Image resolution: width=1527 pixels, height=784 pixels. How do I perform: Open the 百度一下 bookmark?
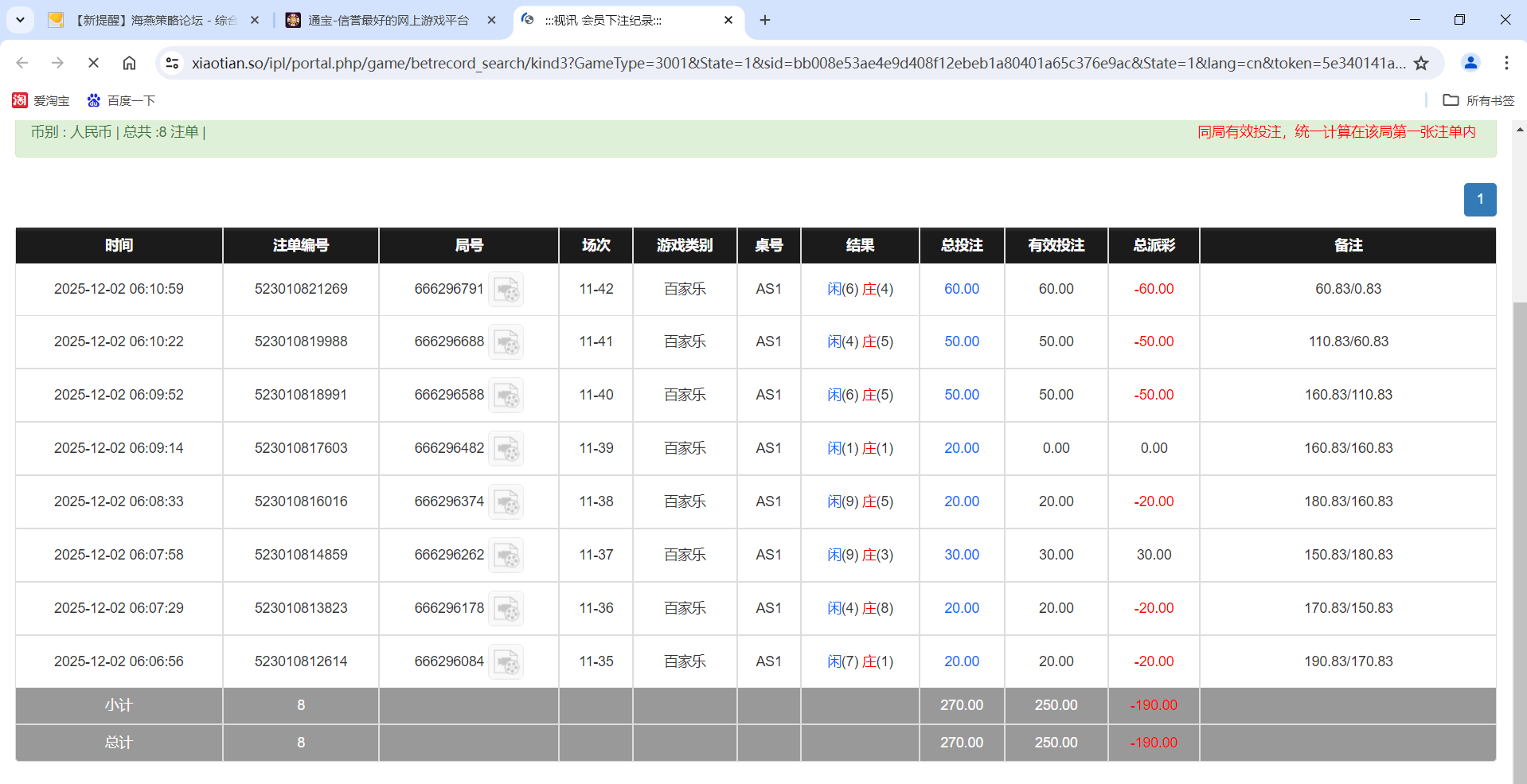click(x=121, y=100)
